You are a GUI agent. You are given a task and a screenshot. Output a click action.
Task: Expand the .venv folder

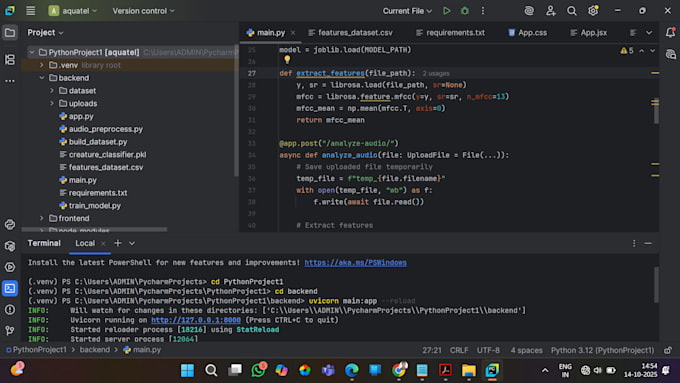pos(42,65)
